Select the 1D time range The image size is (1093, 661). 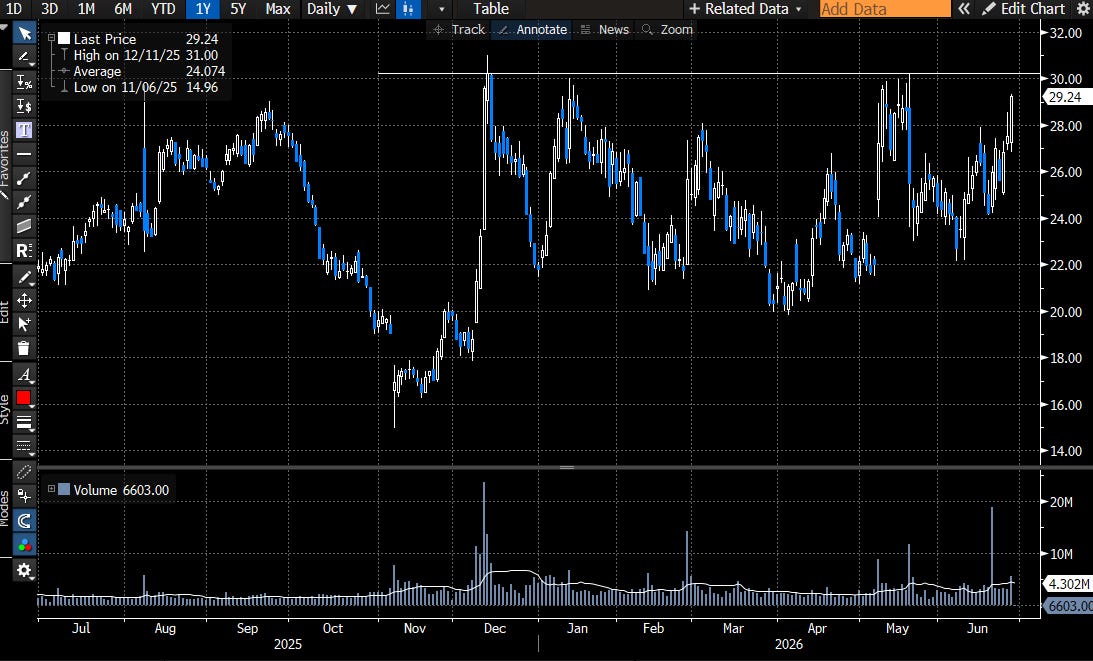14,9
